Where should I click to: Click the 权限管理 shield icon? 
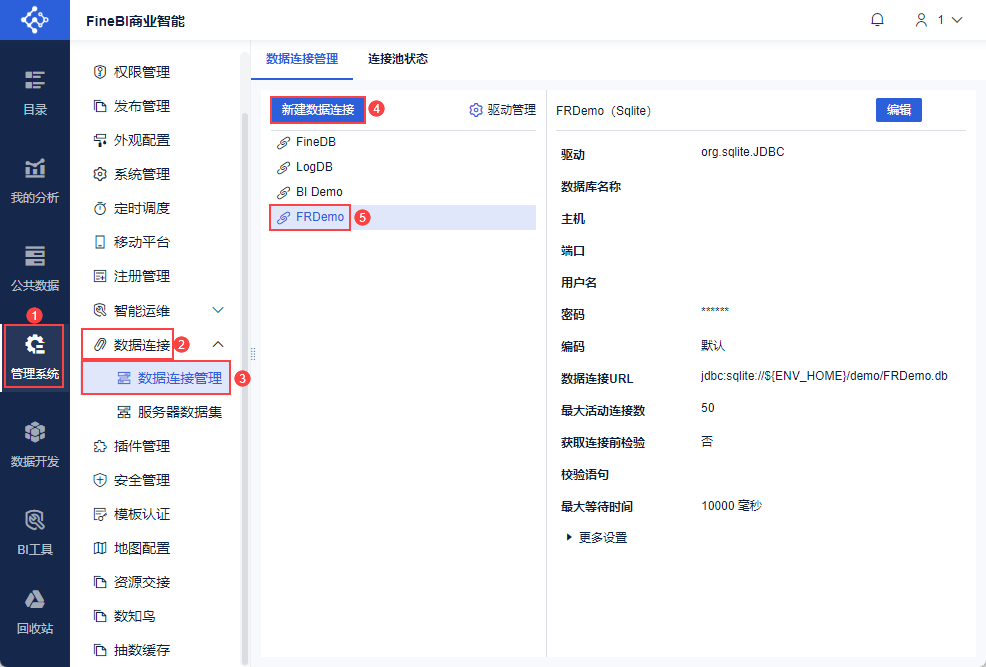tap(99, 72)
